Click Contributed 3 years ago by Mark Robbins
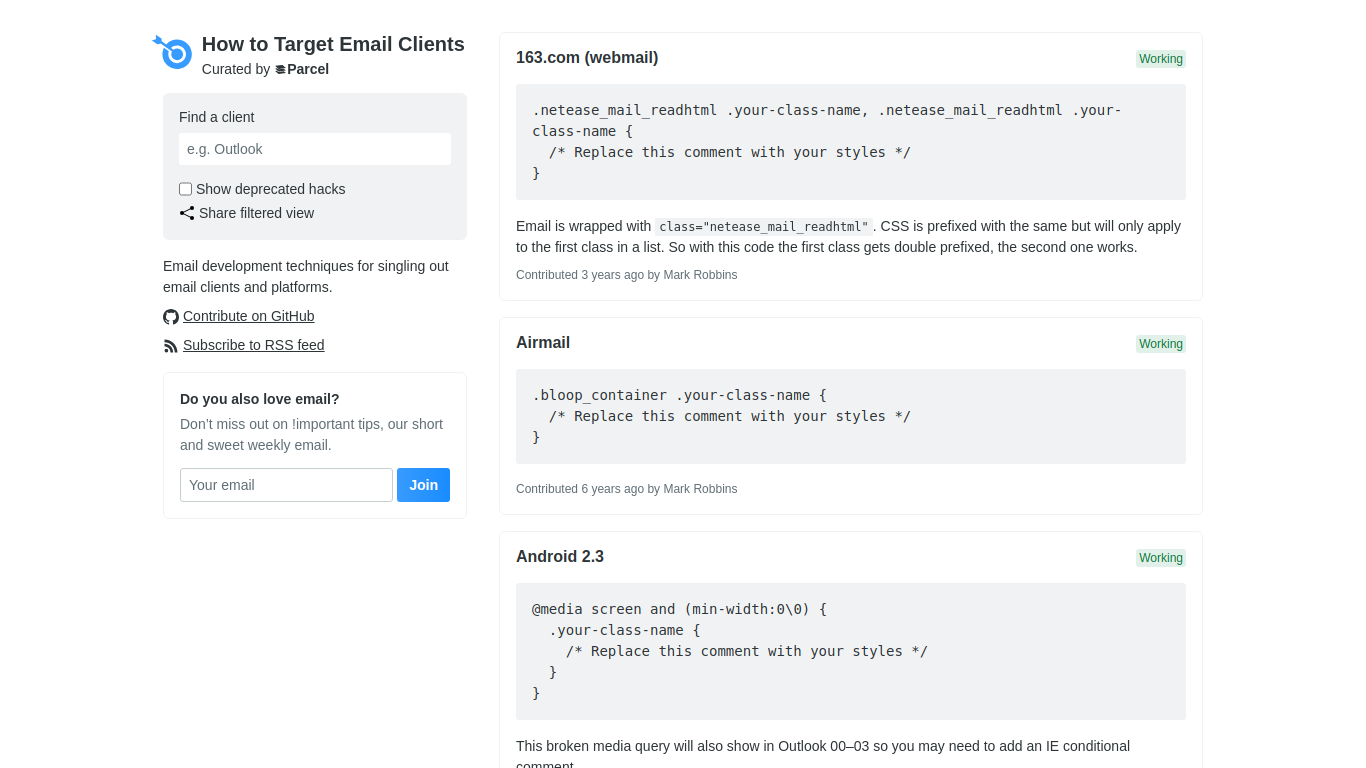The width and height of the screenshot is (1366, 768). [x=626, y=275]
